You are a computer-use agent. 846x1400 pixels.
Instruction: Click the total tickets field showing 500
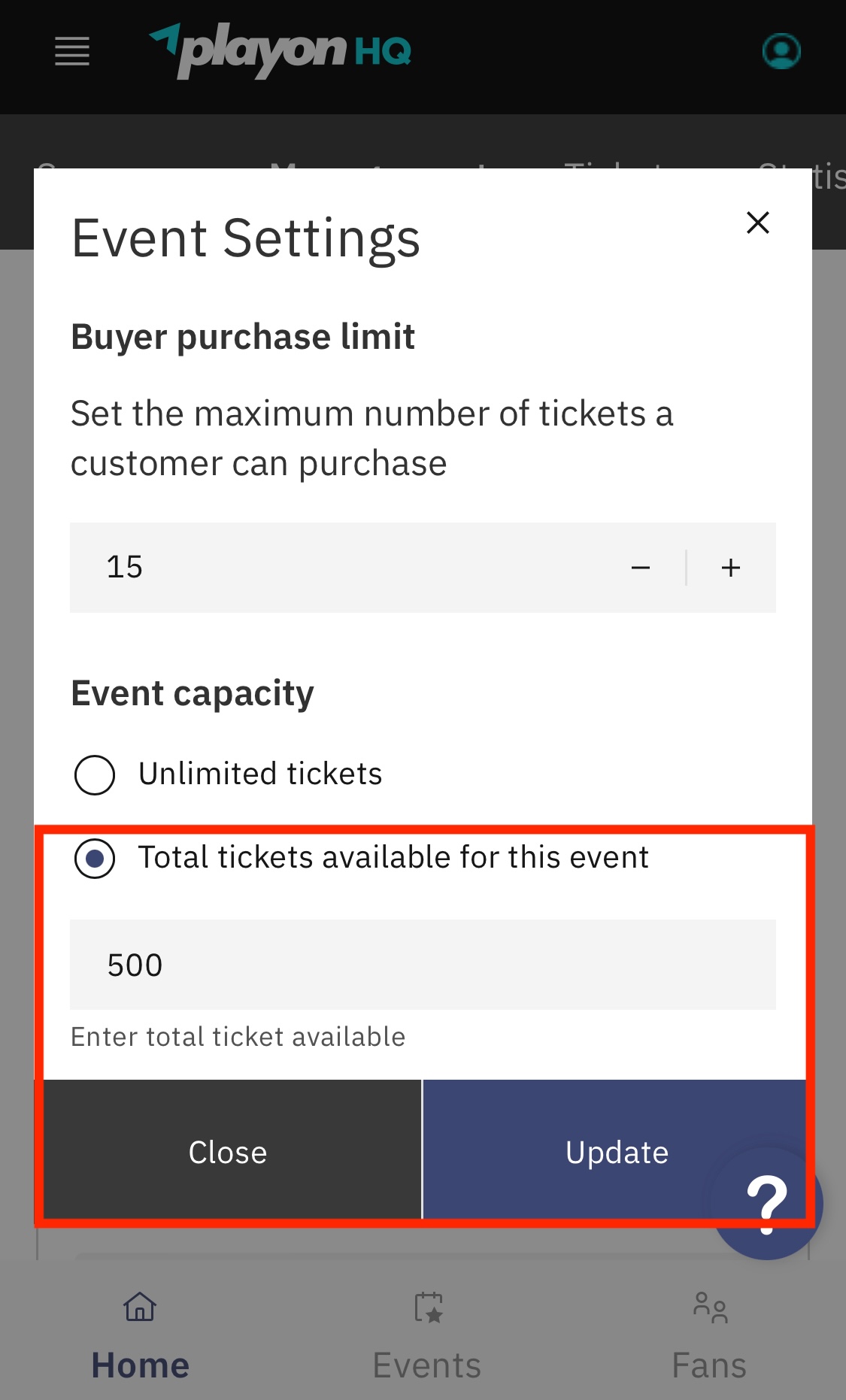click(423, 965)
